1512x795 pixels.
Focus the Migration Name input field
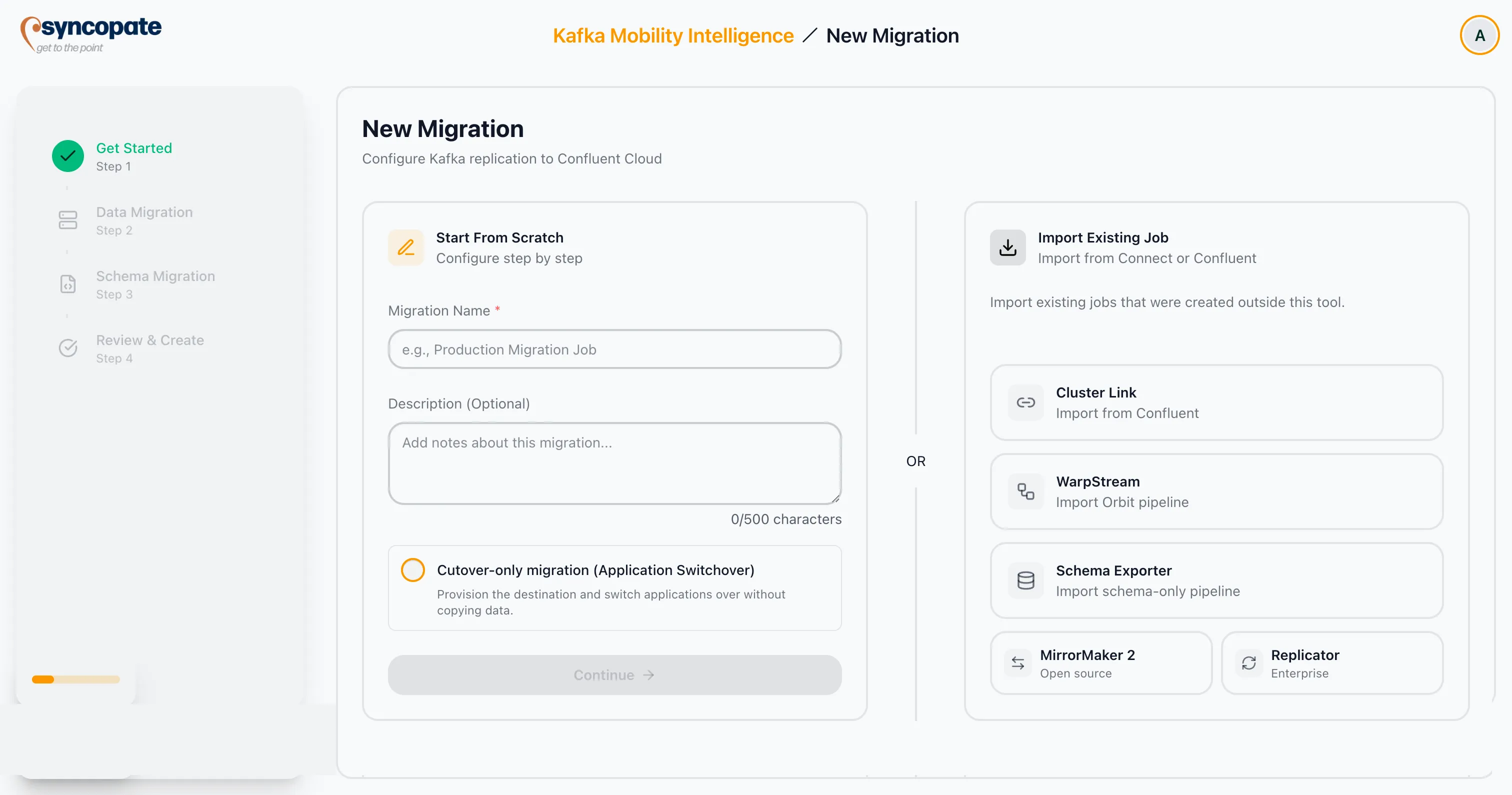pyautogui.click(x=614, y=349)
